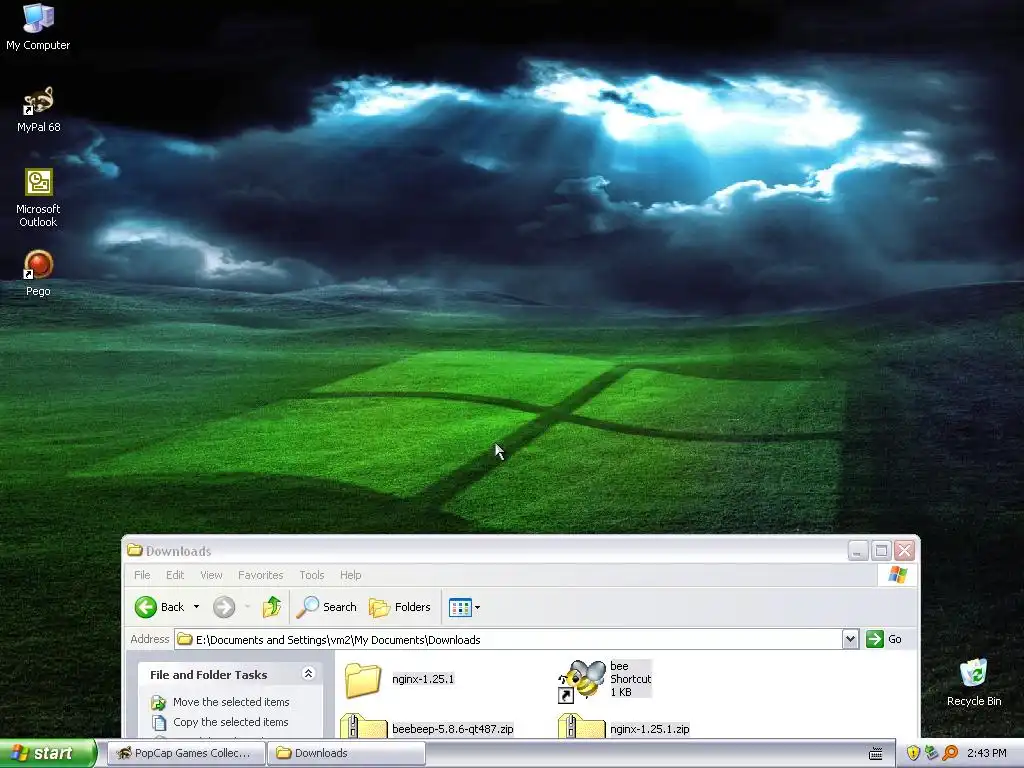Switch to PopCap Games Collection taskbar button
Viewport: 1024px width, 768px height.
click(185, 753)
